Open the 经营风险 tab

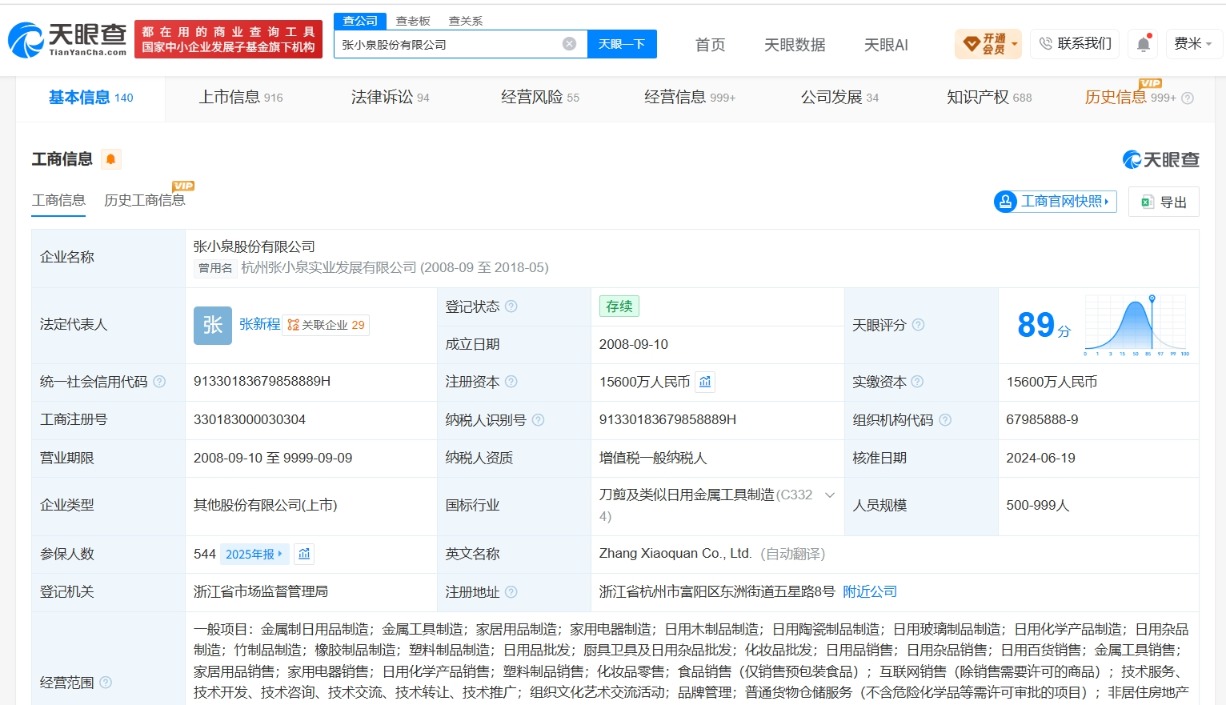tap(540, 97)
